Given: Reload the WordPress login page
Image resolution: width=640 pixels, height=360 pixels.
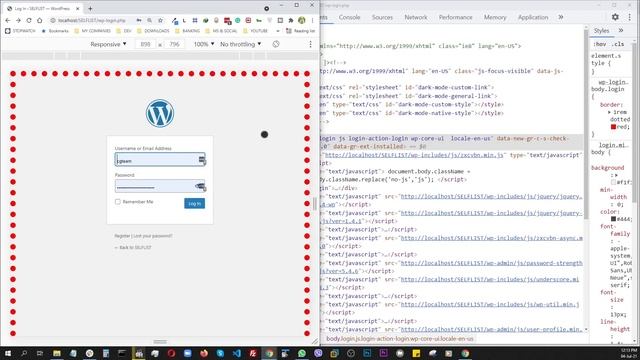Looking at the screenshot, I should [29, 20].
